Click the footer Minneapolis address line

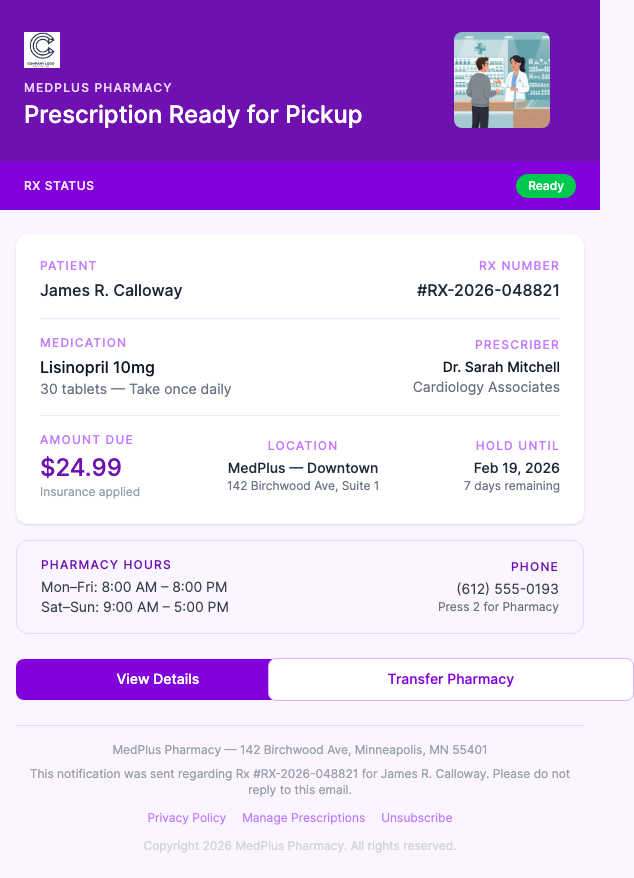coord(302,749)
